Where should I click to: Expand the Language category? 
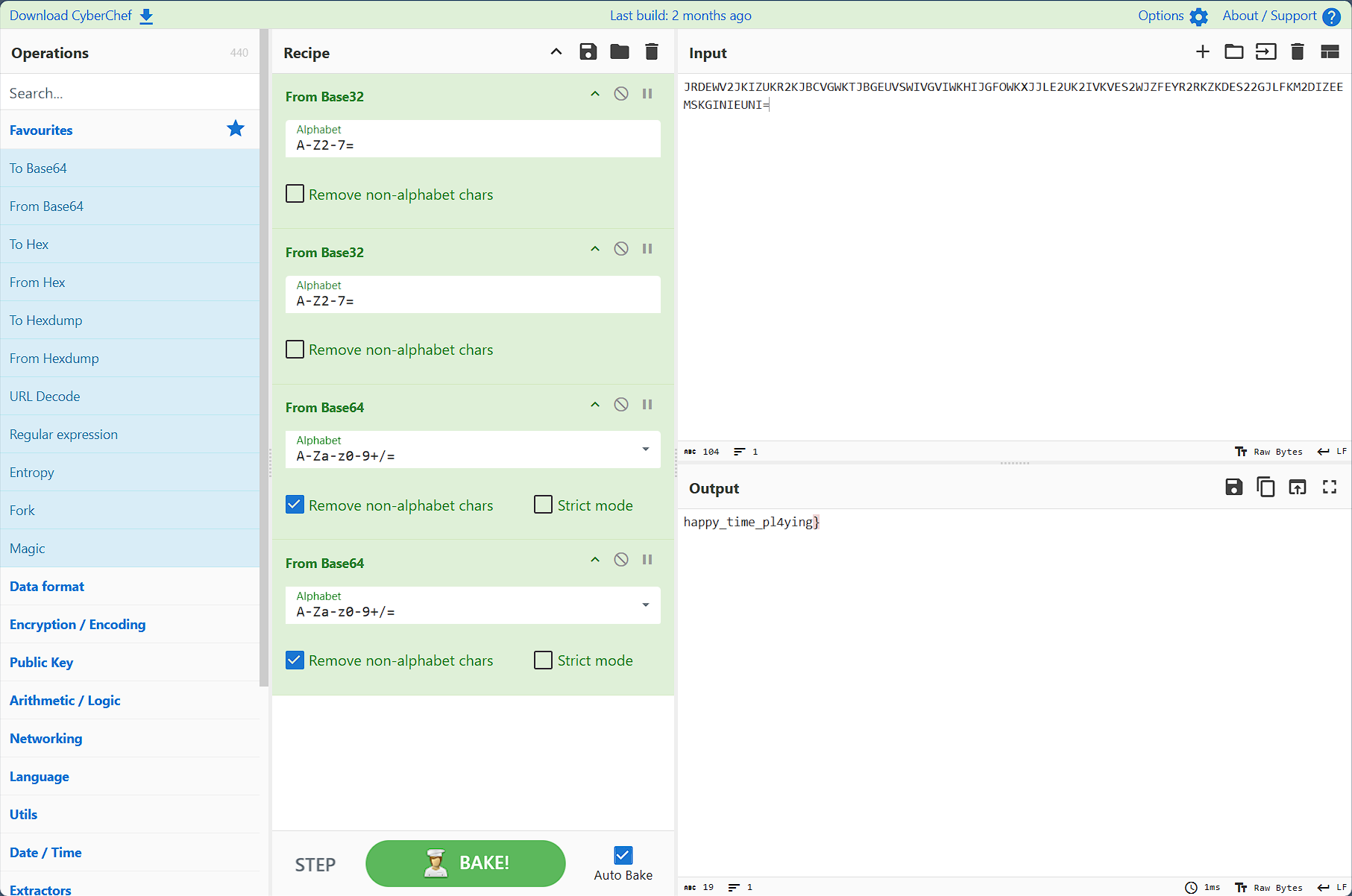click(130, 777)
